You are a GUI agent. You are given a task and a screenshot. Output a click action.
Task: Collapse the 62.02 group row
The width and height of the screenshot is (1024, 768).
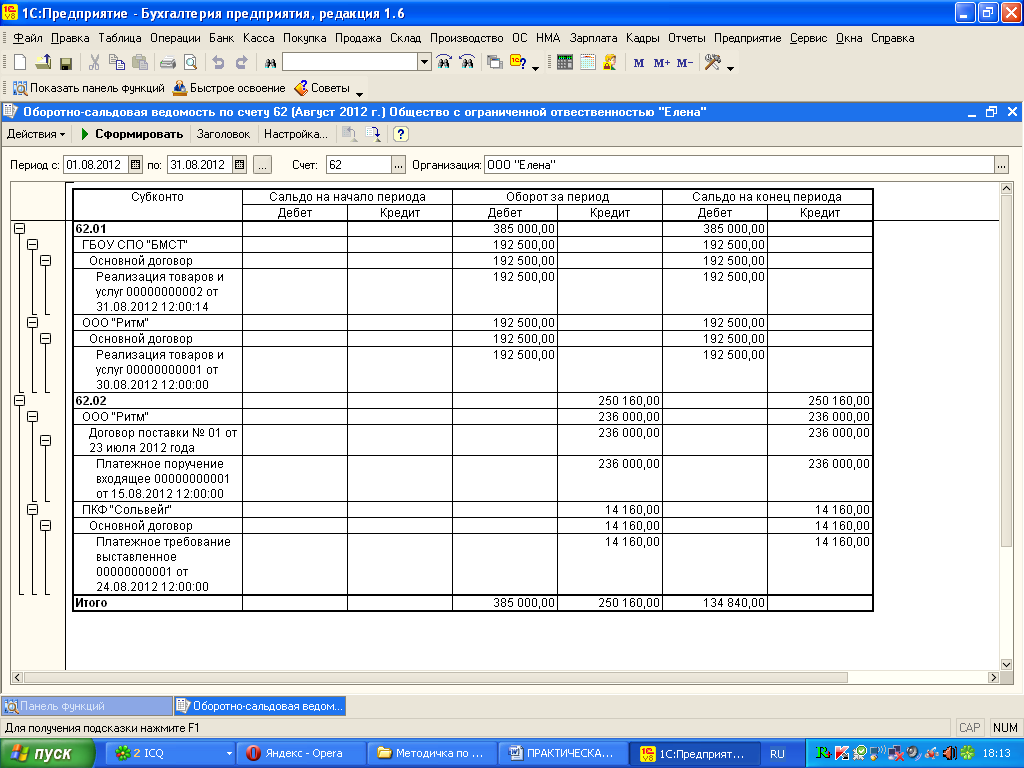20,400
